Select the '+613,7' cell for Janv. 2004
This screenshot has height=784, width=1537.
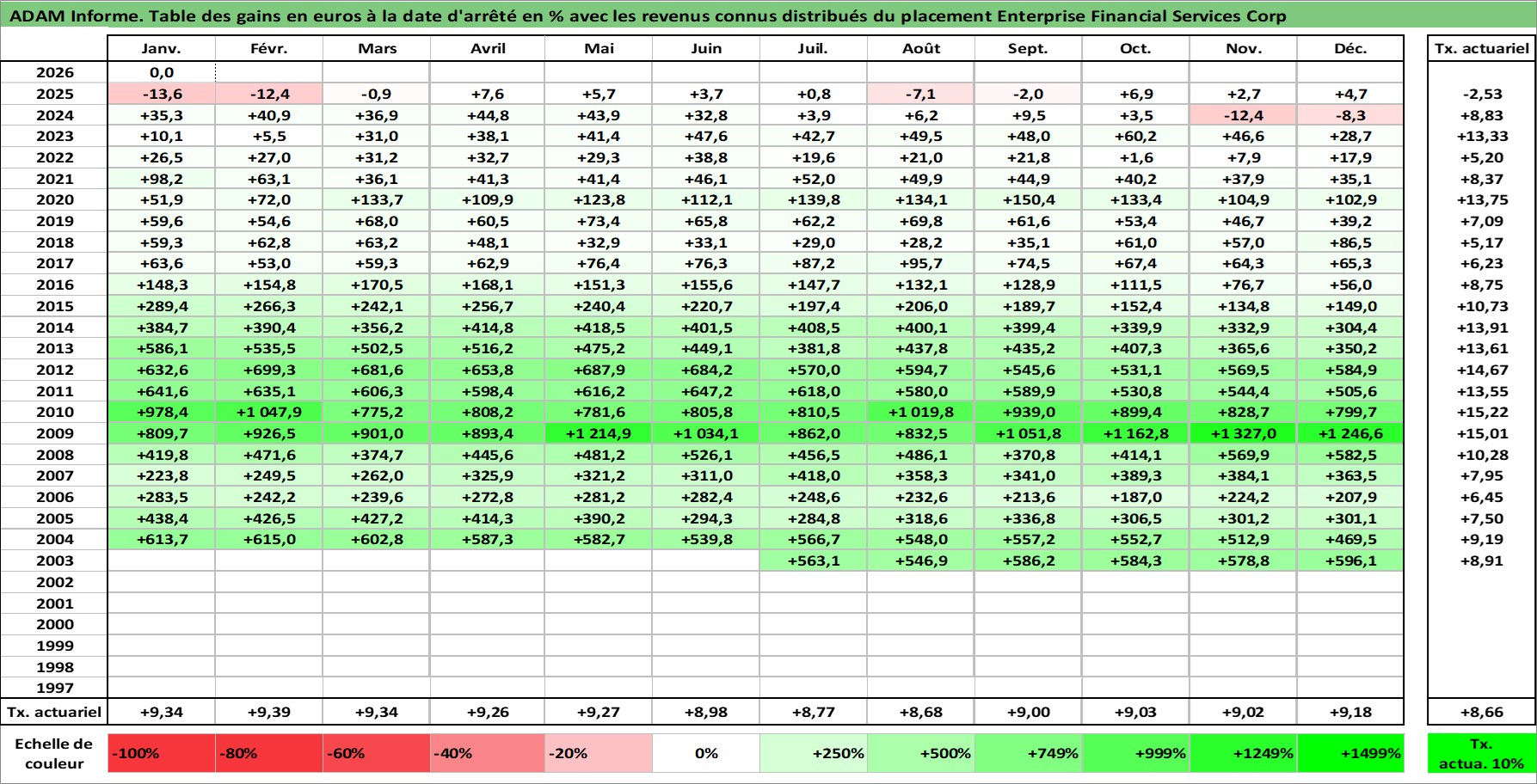(x=162, y=539)
